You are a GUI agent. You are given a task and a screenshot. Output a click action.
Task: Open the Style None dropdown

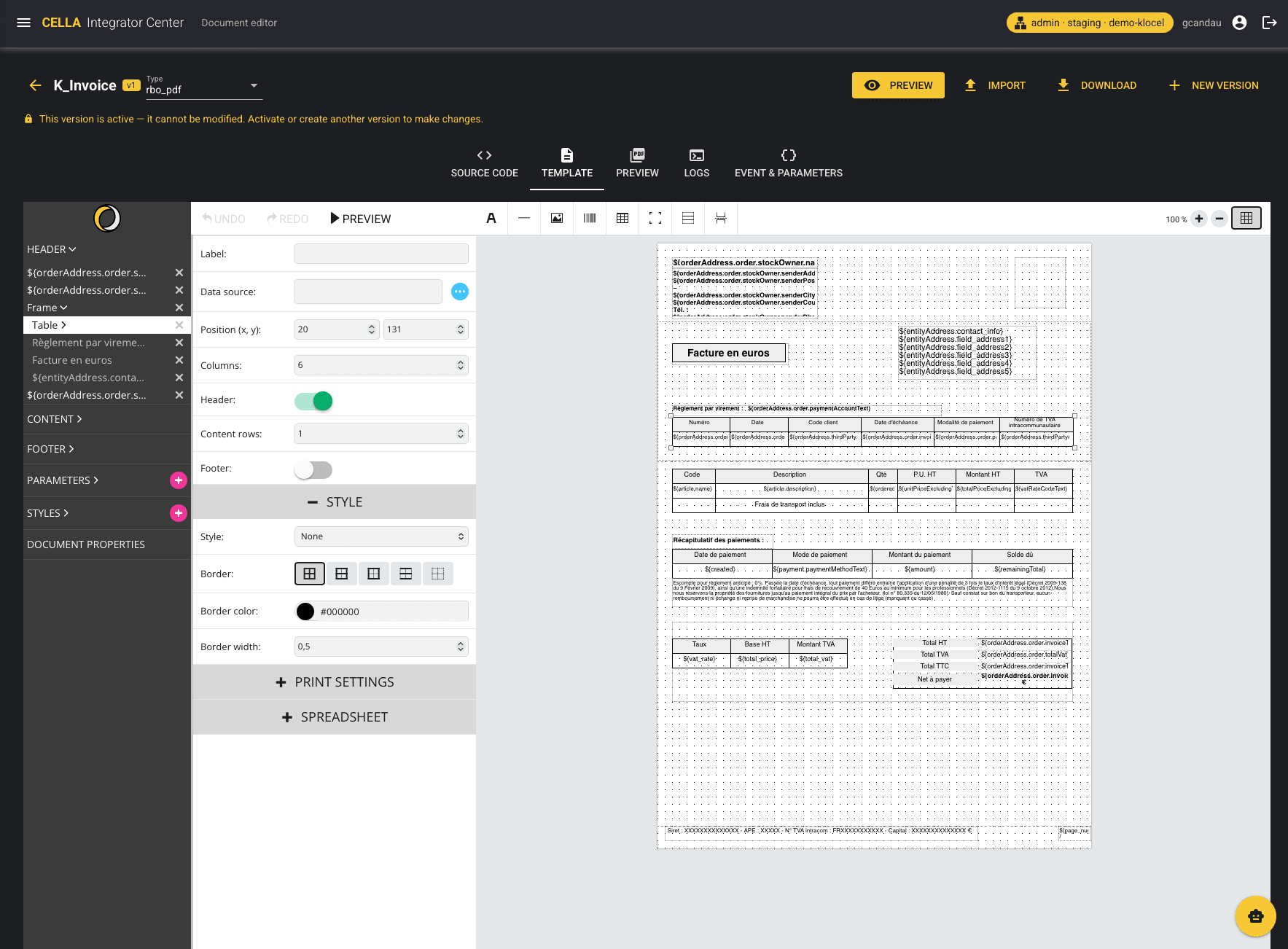(x=381, y=536)
